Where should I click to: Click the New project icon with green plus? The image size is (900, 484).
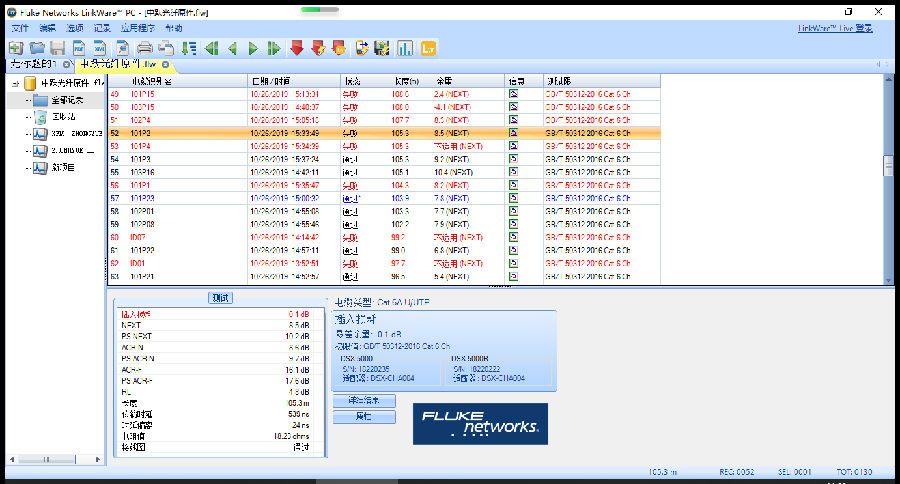(15, 49)
